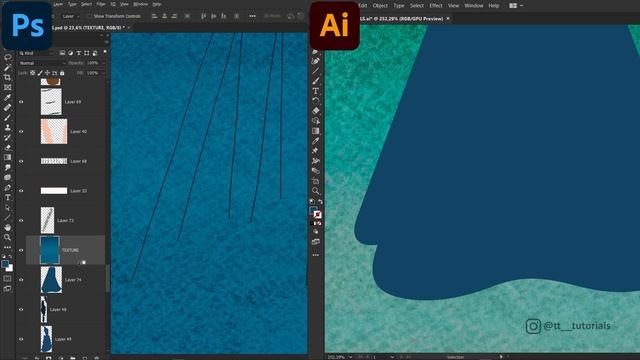The height and width of the screenshot is (360, 640).
Task: Hide Layer 74 visibility eye
Action: coord(21,280)
